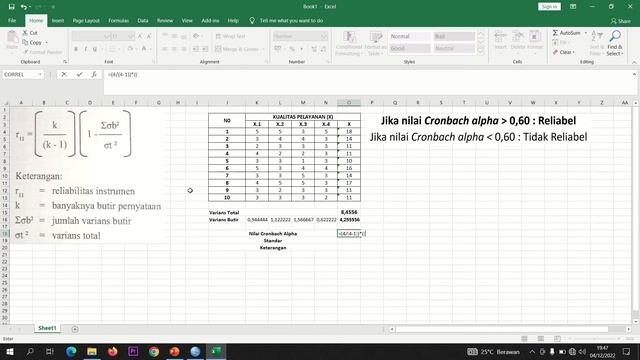Click the Insert Function fx icon

(x=94, y=74)
